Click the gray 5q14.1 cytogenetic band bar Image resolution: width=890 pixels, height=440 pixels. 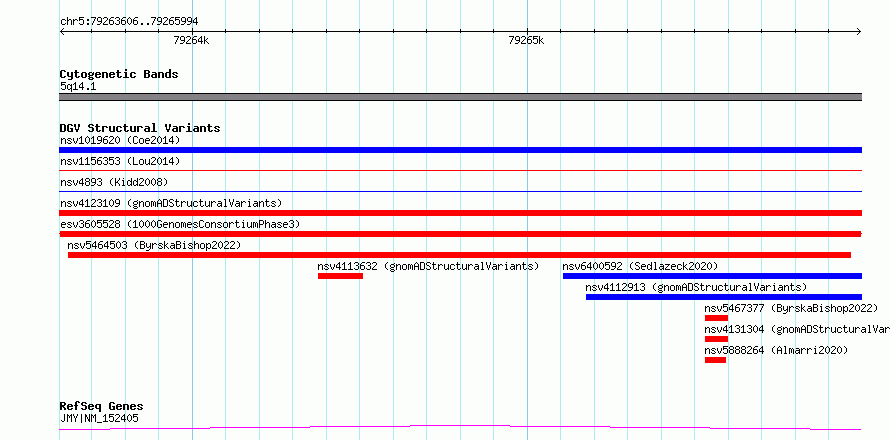point(460,97)
